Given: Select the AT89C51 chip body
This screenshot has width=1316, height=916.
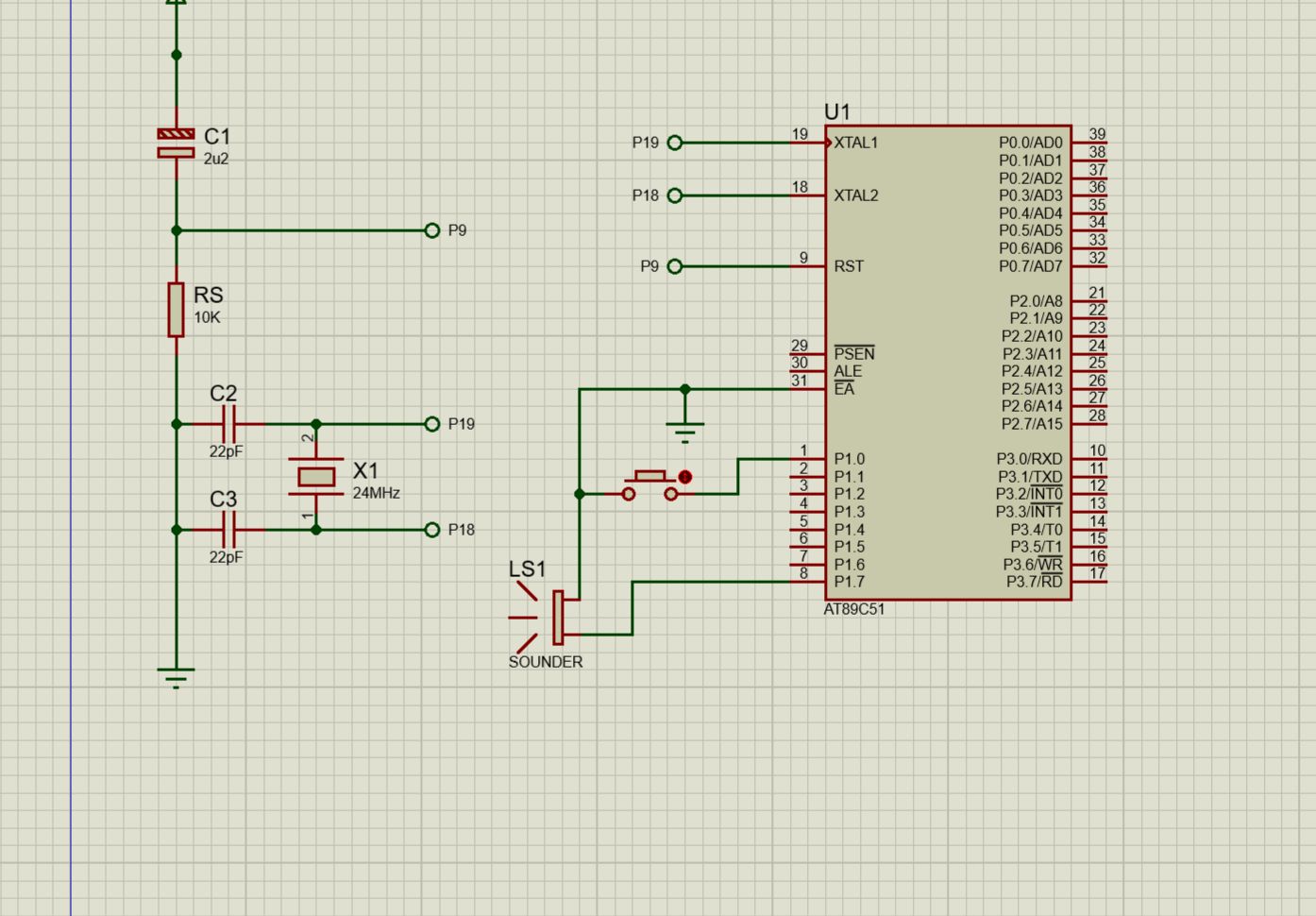Looking at the screenshot, I should click(948, 363).
